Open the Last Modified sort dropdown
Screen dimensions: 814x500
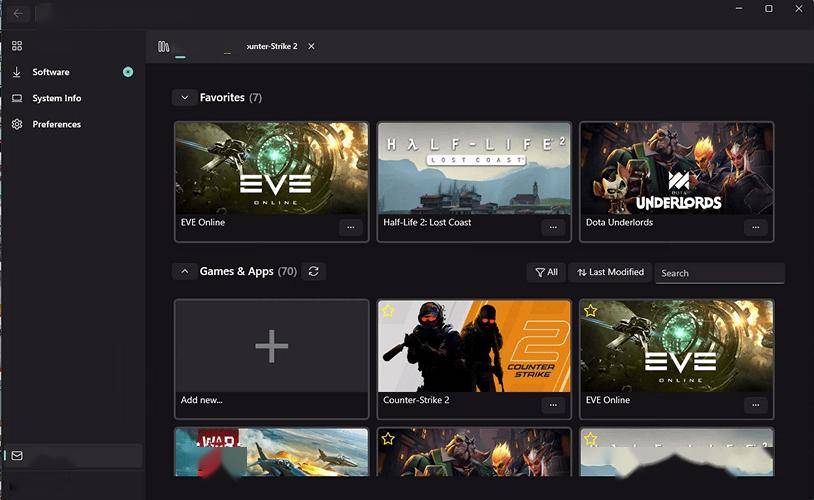click(x=610, y=272)
